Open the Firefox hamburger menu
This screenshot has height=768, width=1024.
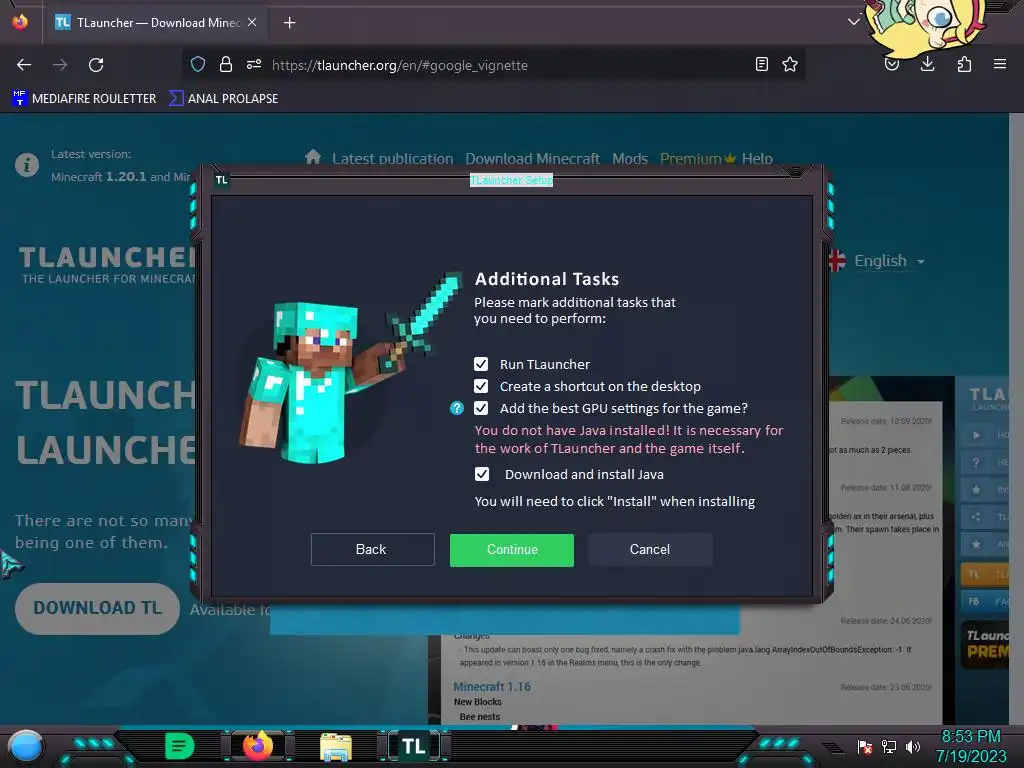tap(1000, 65)
